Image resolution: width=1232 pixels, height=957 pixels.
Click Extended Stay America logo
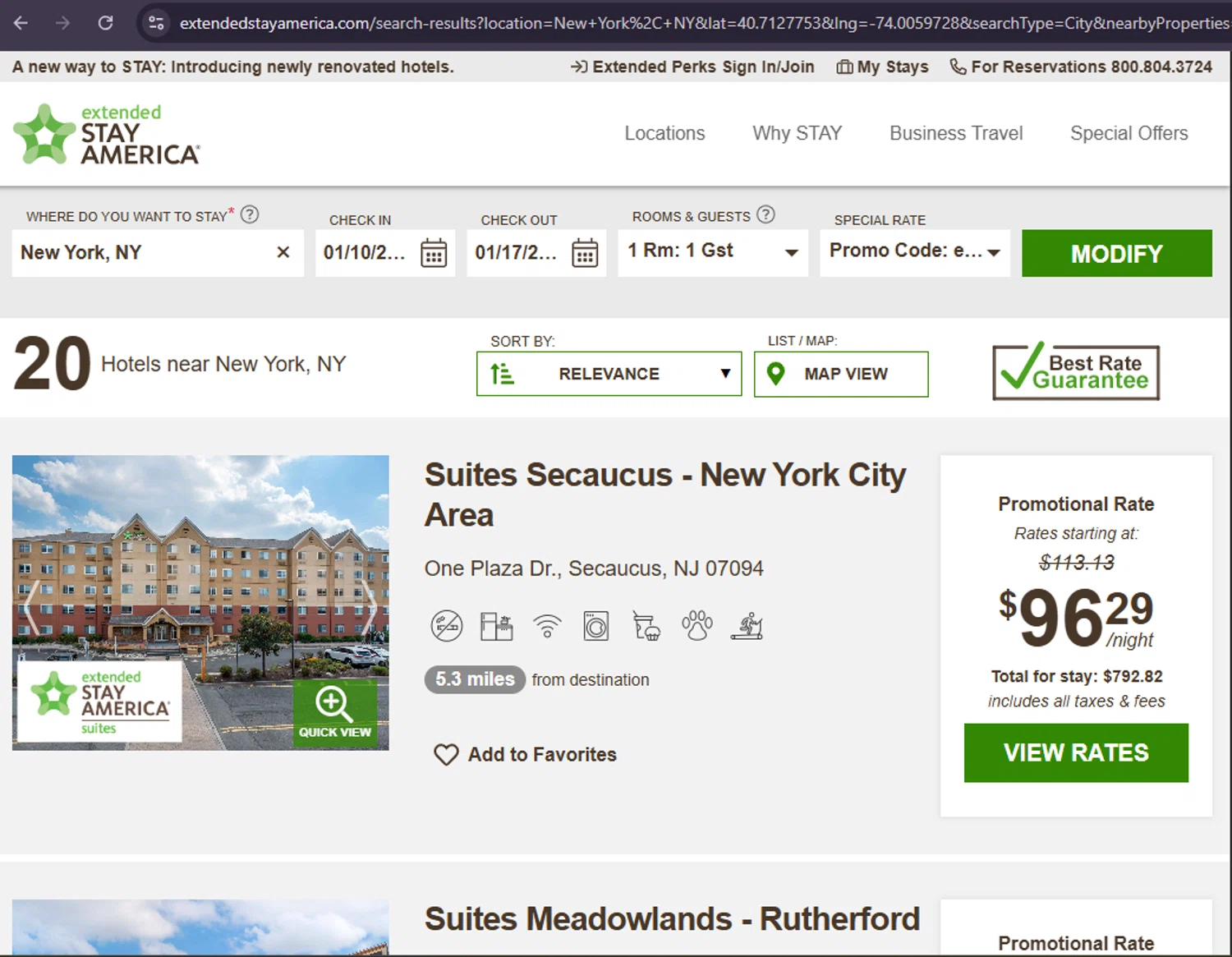tap(107, 134)
